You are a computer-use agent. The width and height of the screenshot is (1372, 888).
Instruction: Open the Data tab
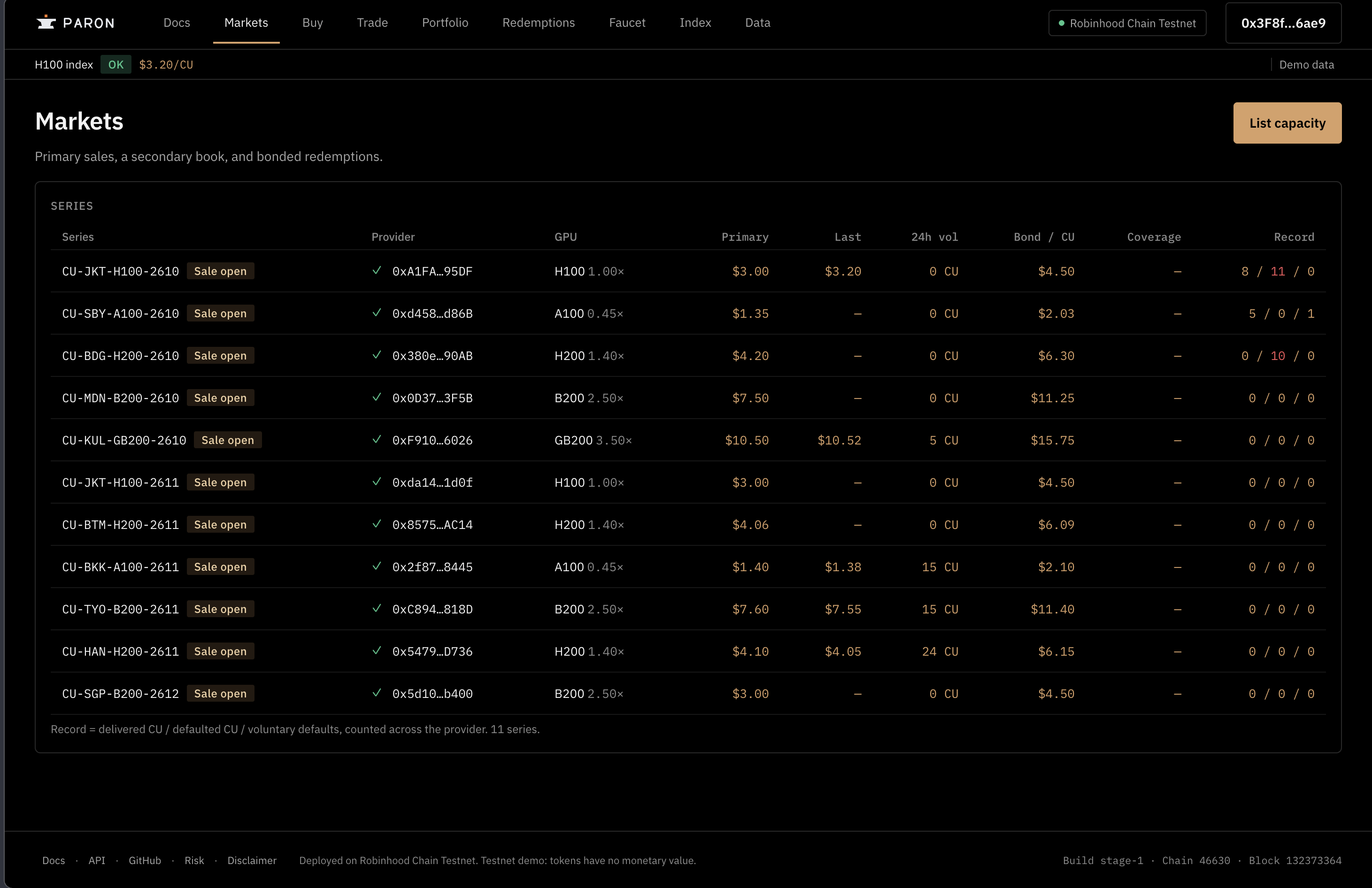[757, 23]
